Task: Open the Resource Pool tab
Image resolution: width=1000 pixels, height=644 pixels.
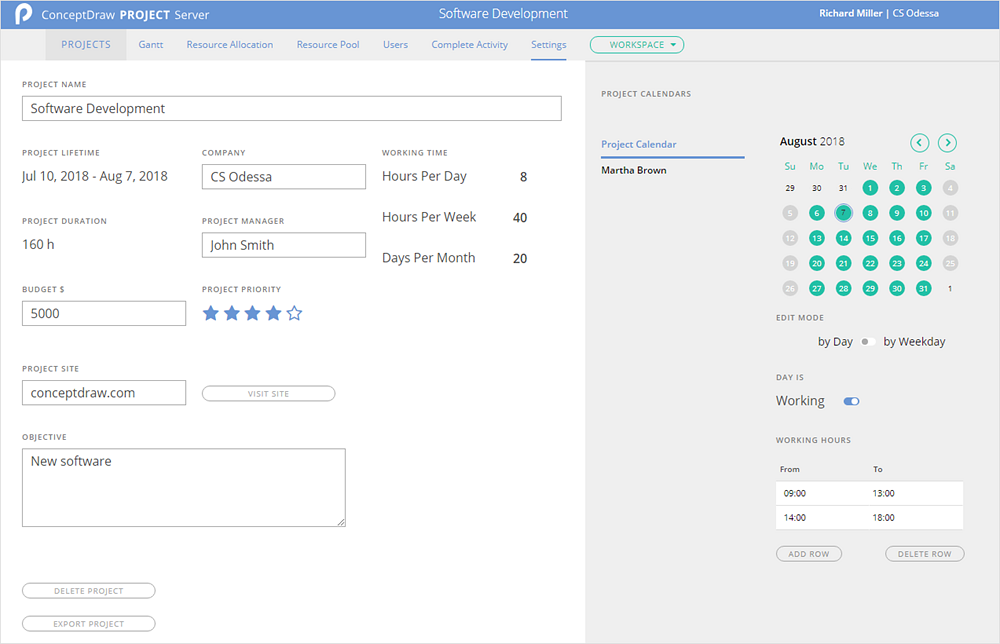Action: (x=328, y=45)
